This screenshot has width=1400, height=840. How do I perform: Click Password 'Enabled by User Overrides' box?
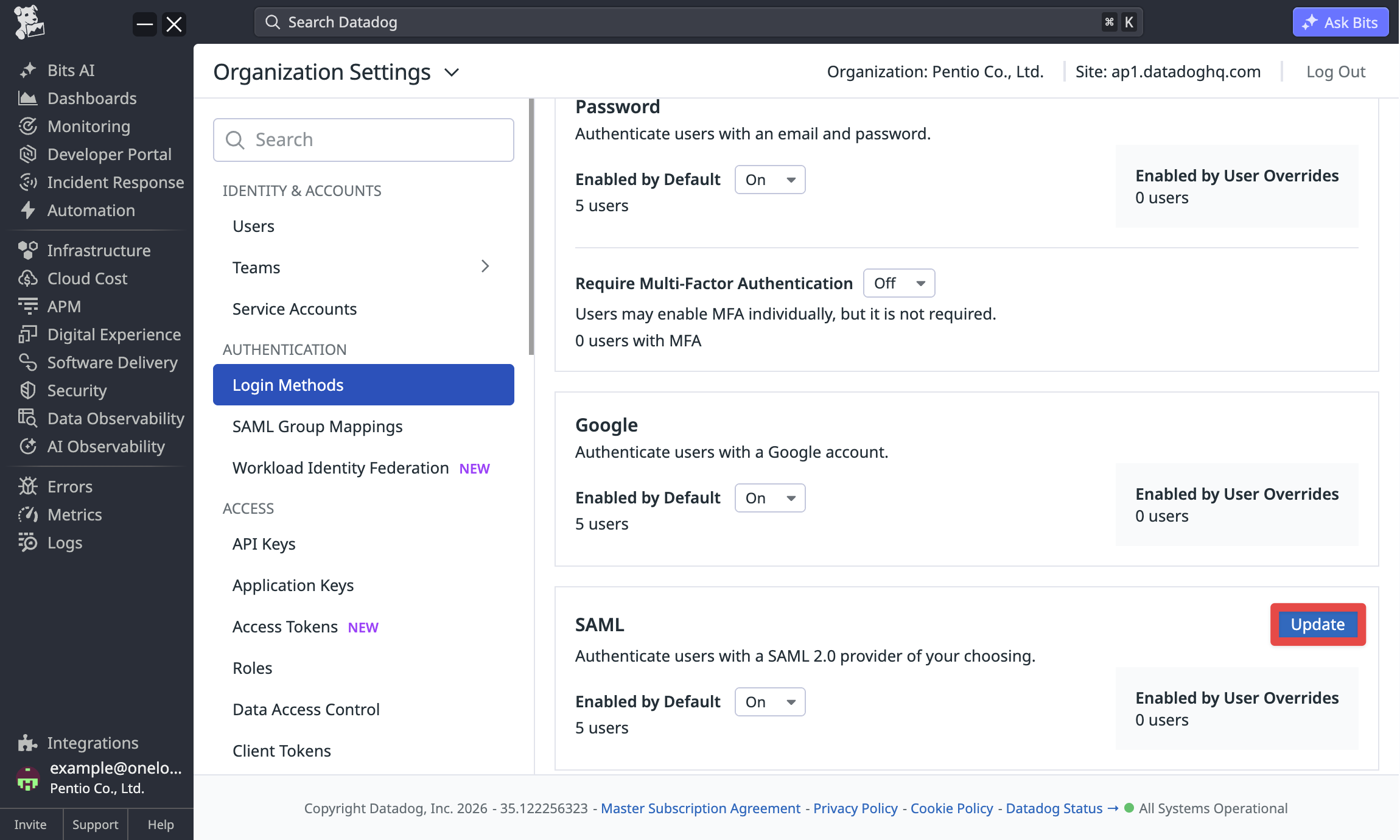pos(1237,186)
